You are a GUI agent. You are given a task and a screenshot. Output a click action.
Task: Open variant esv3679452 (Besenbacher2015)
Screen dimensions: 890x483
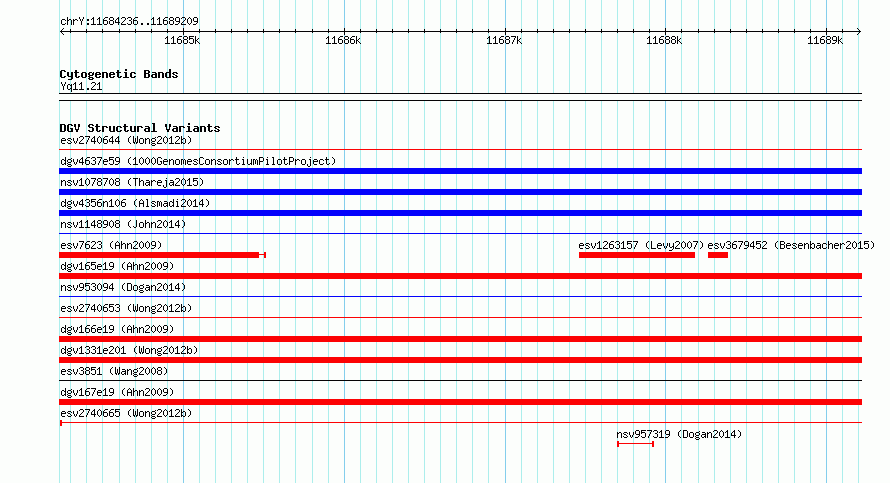(x=791, y=245)
